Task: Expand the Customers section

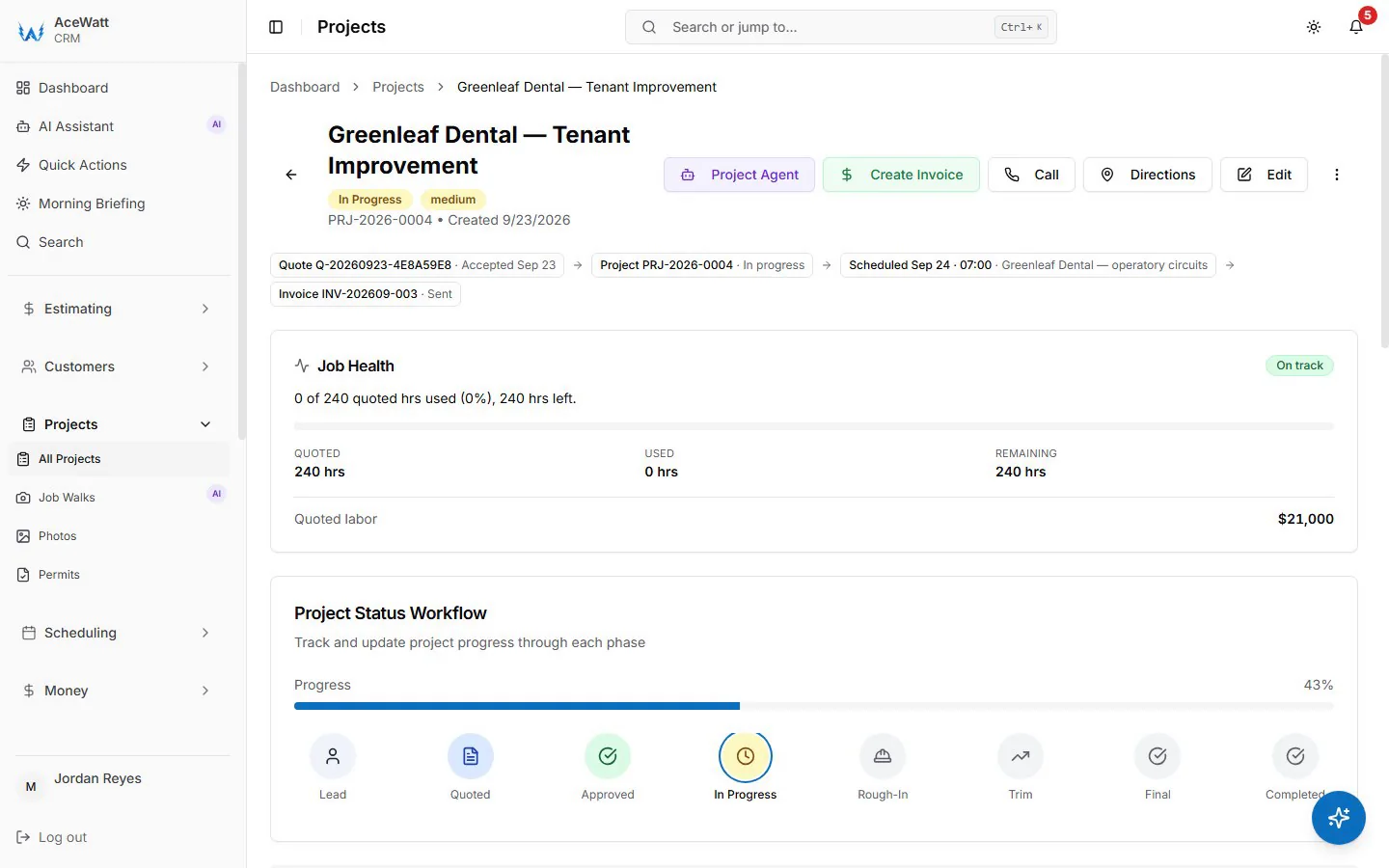Action: [116, 366]
